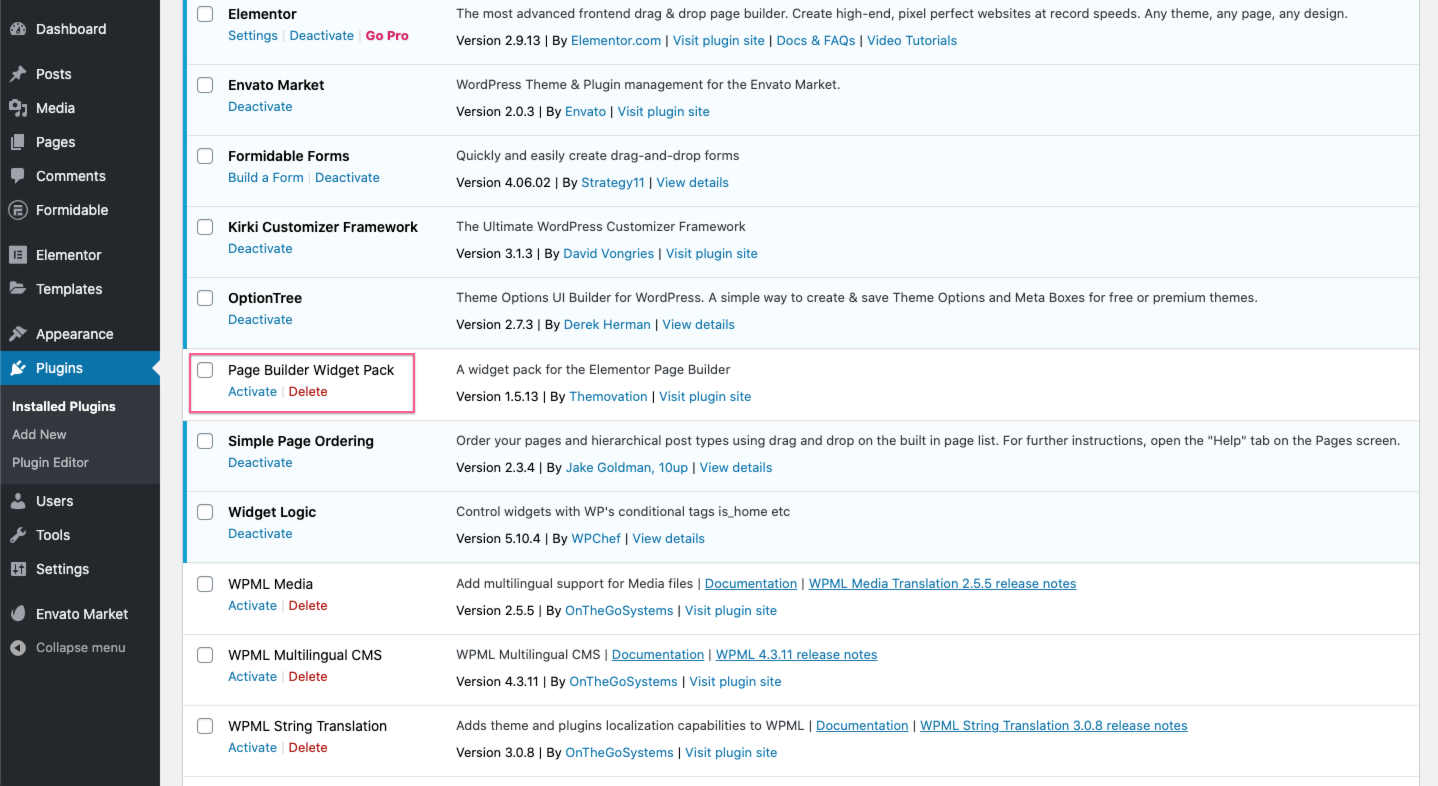Select the Page Builder Widget Pack checkbox

[x=205, y=370]
